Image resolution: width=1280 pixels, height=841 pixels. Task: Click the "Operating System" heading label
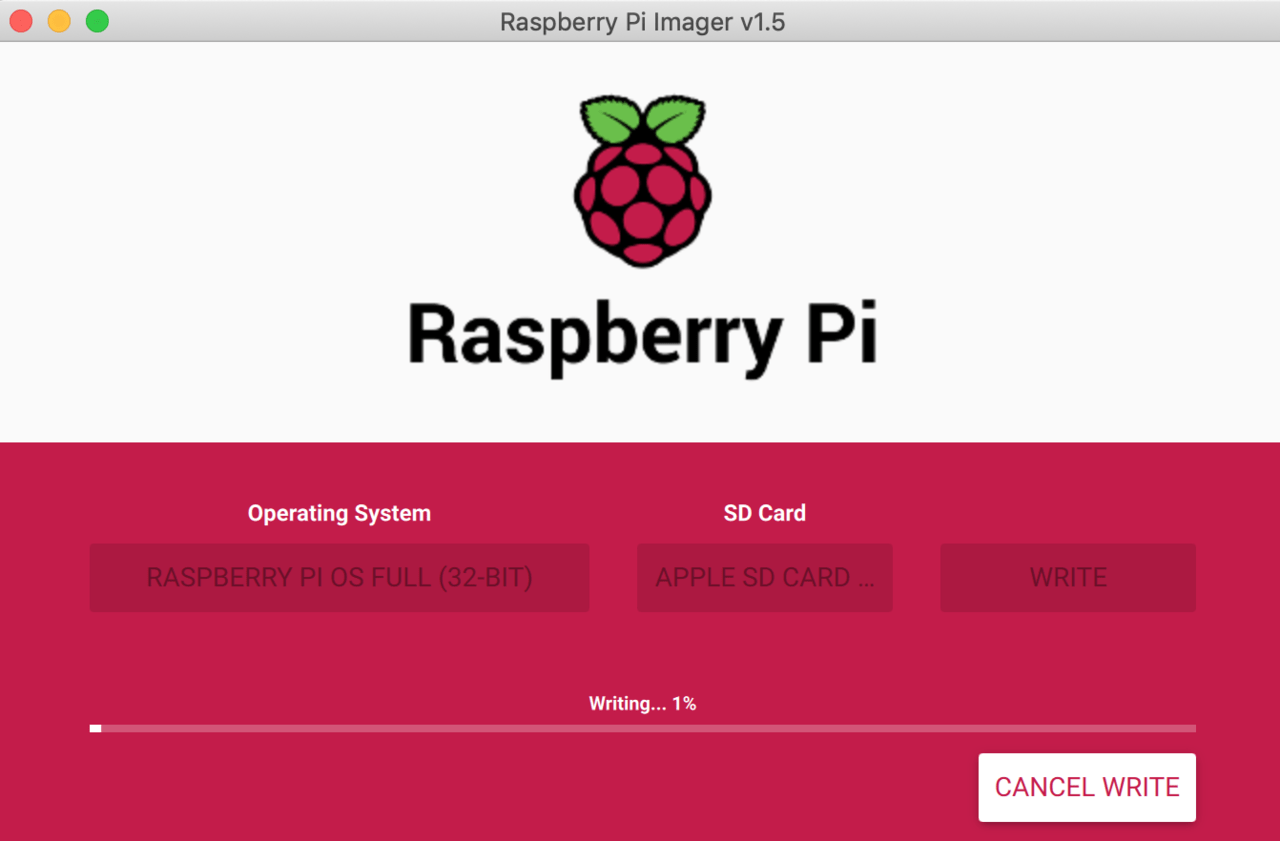pyautogui.click(x=339, y=514)
